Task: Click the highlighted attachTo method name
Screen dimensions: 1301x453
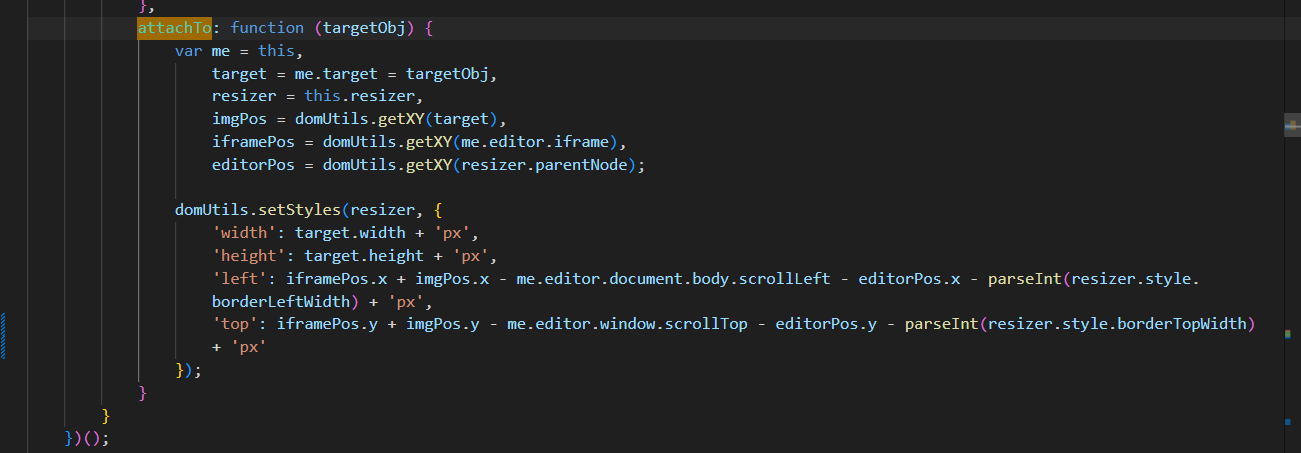Action: (174, 28)
